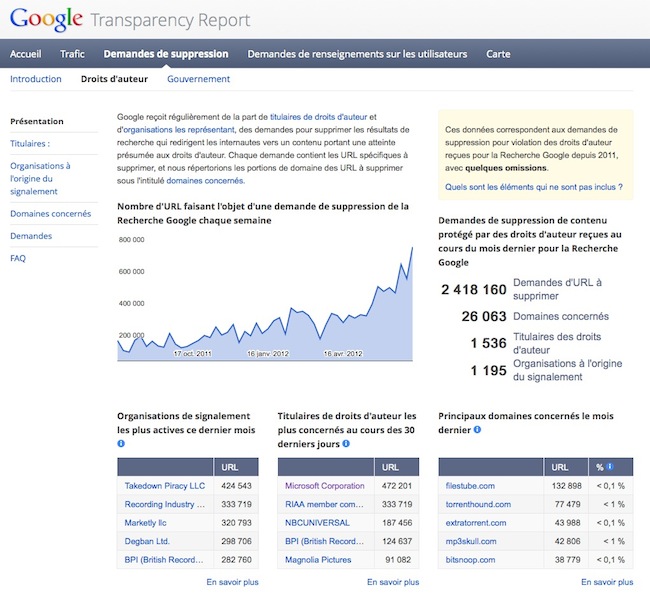This screenshot has width=650, height=599.
Task: Open the Trafic menu item
Action: [72, 54]
